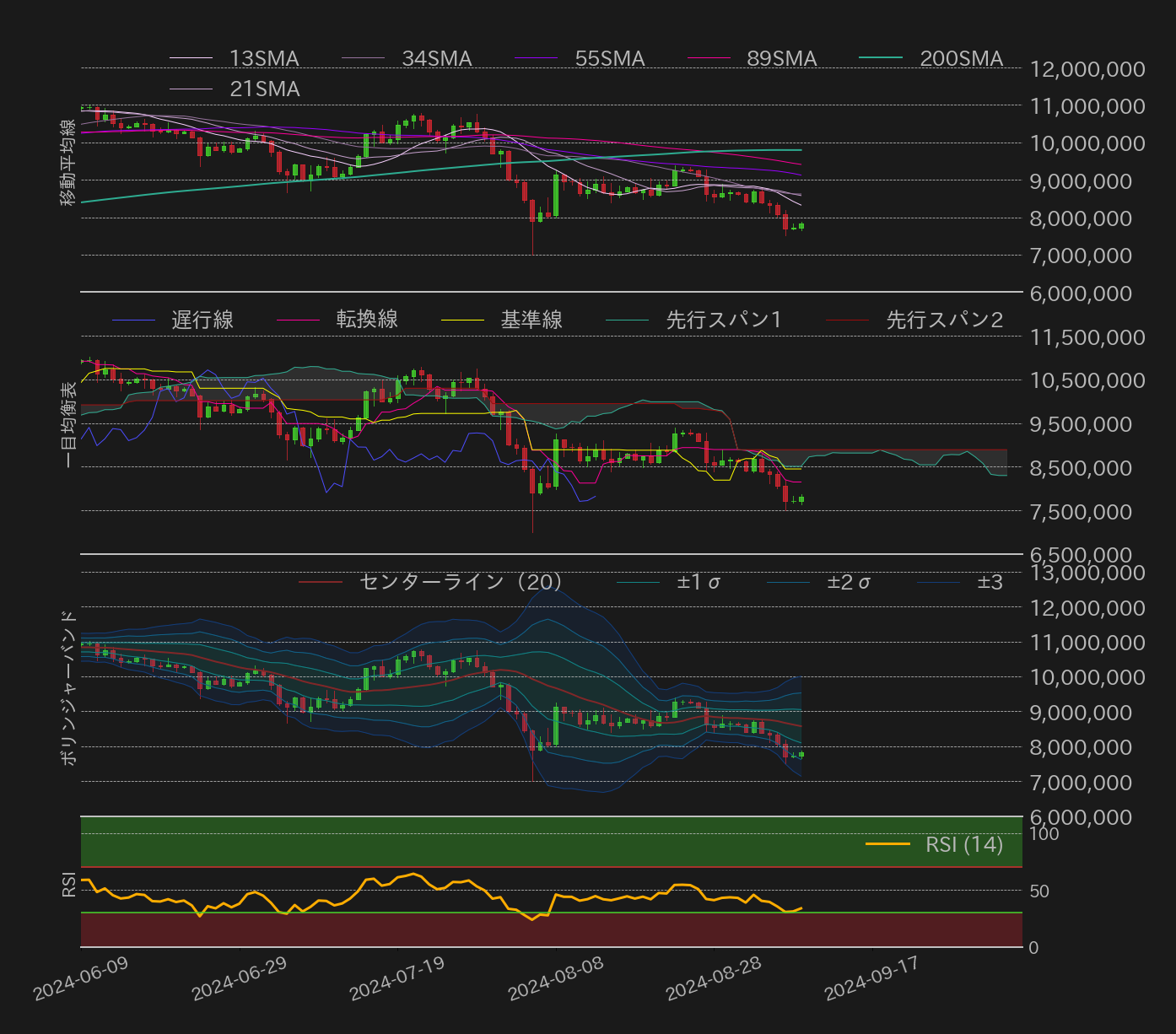The width and height of the screenshot is (1176, 1034).
Task: Click the RSI (14) yellow line sample
Action: coord(887,844)
